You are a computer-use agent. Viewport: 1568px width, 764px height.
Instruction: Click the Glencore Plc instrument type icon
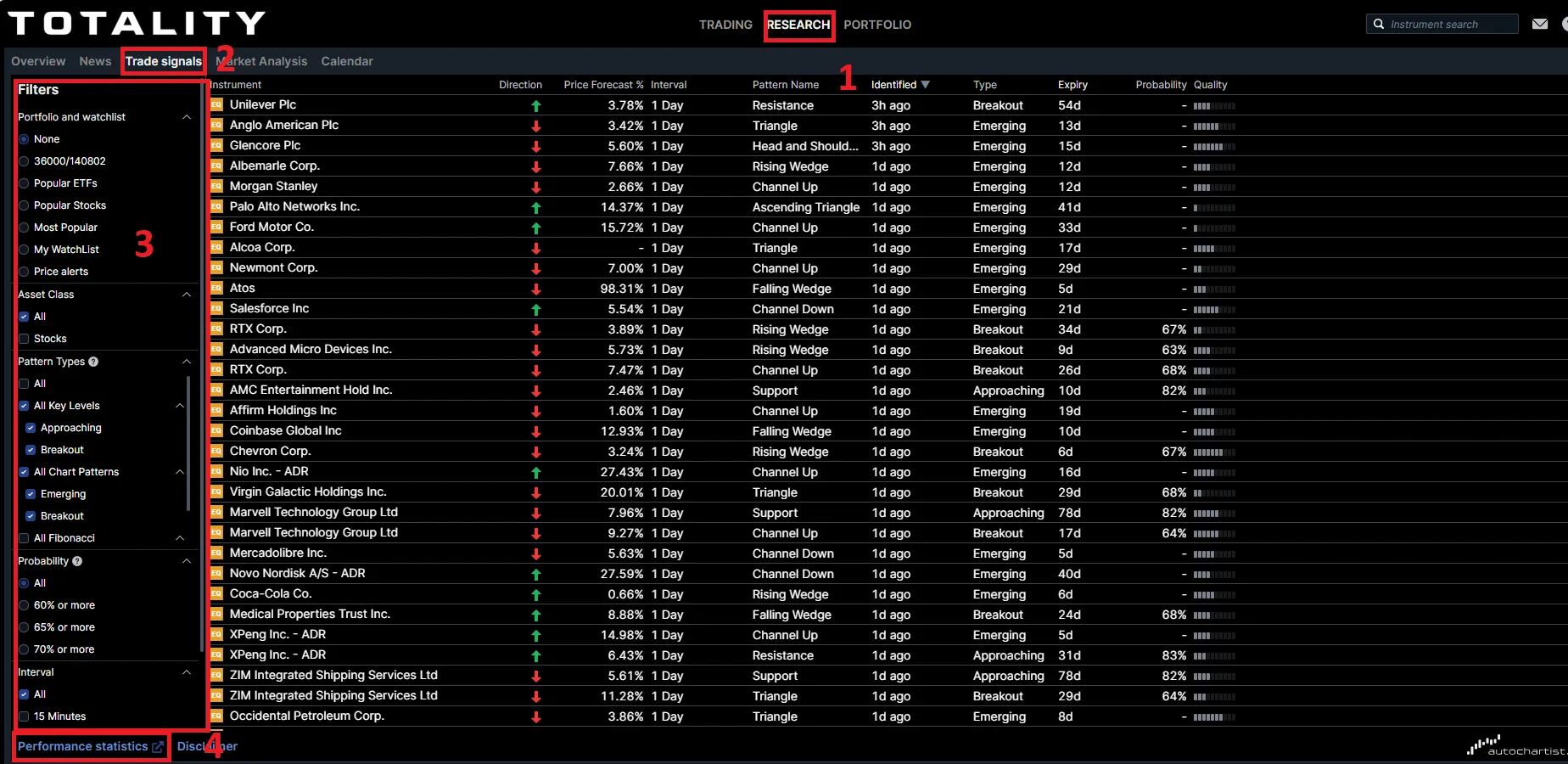(x=216, y=145)
